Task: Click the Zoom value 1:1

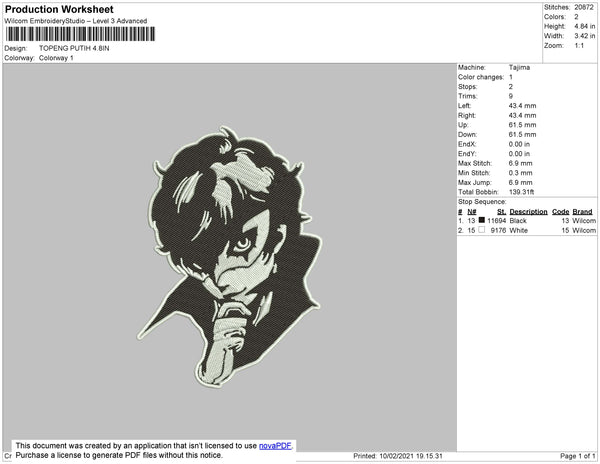Action: coord(579,46)
